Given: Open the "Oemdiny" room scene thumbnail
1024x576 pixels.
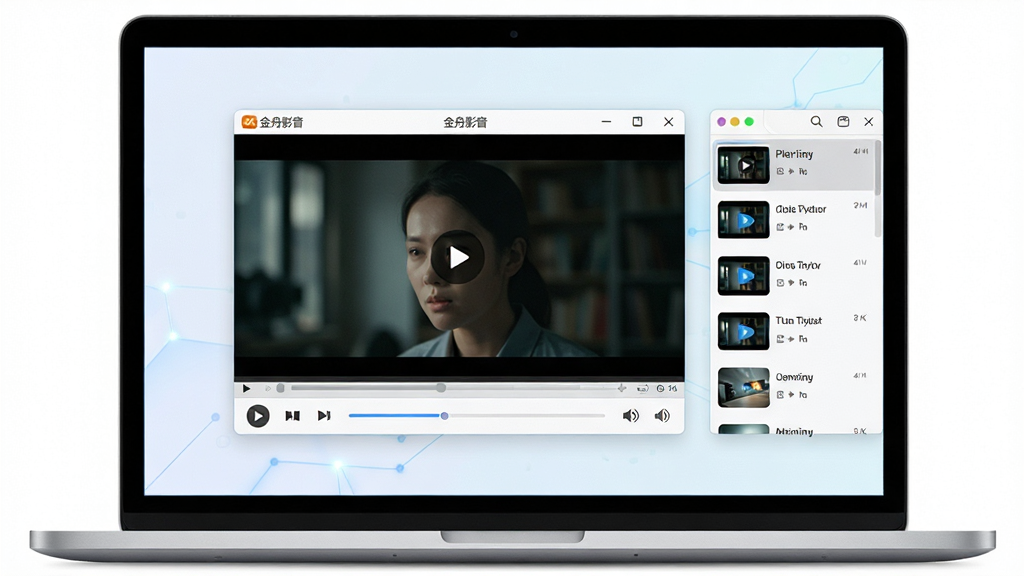Looking at the screenshot, I should coord(743,387).
